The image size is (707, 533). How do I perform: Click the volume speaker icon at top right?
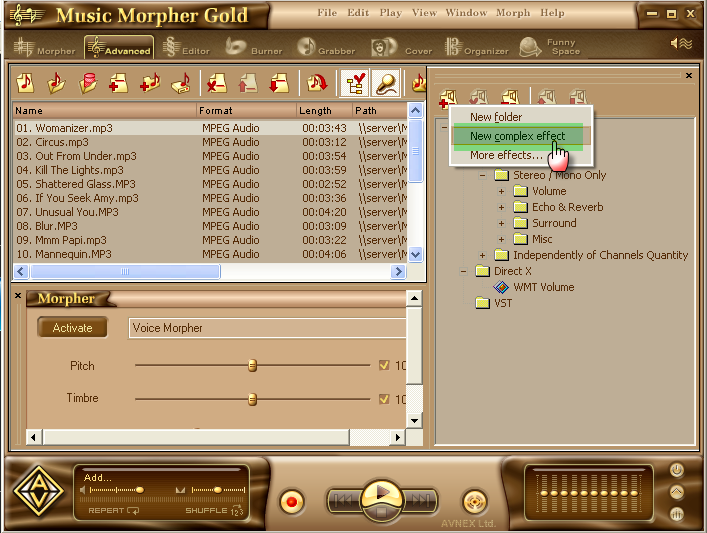pyautogui.click(x=681, y=44)
